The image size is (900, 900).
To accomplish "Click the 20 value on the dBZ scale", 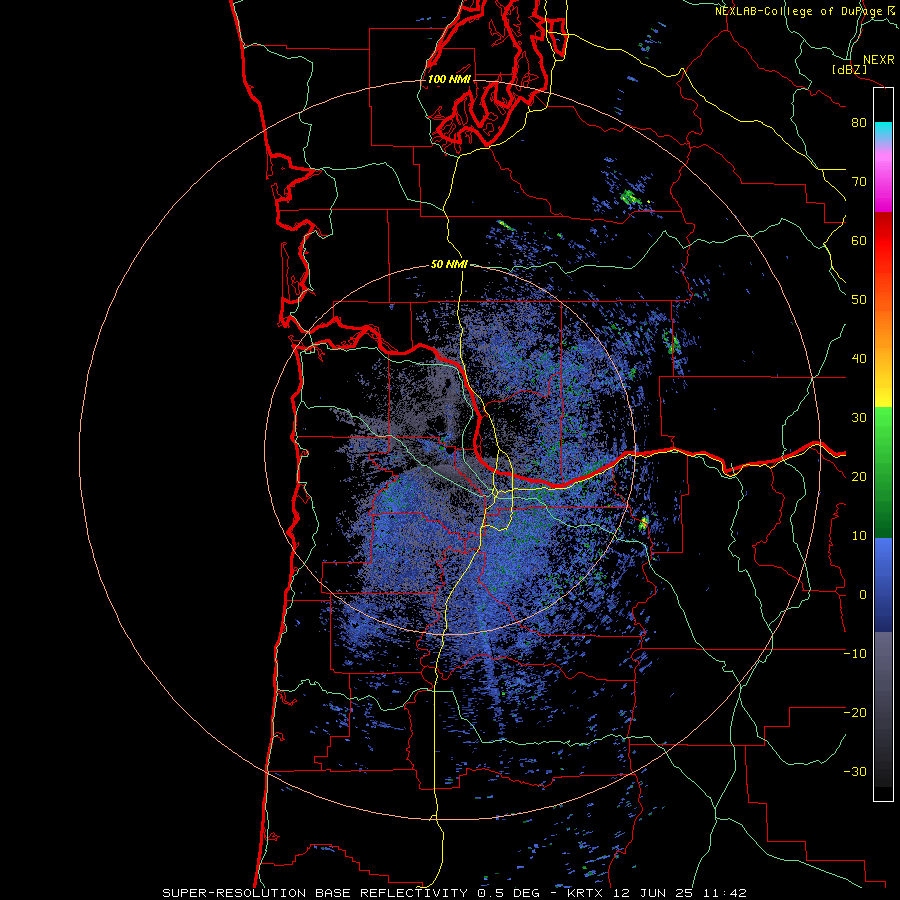I will point(859,477).
